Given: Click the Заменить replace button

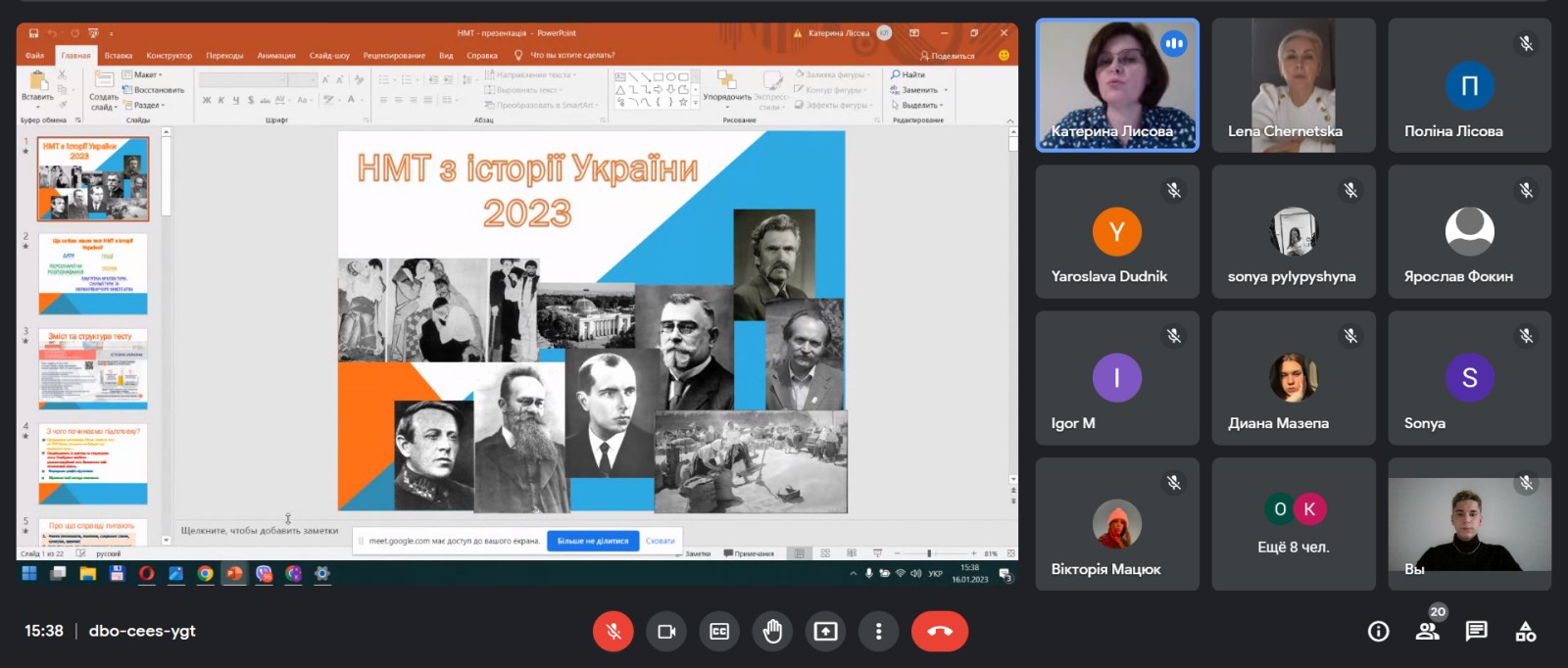Looking at the screenshot, I should [x=919, y=89].
